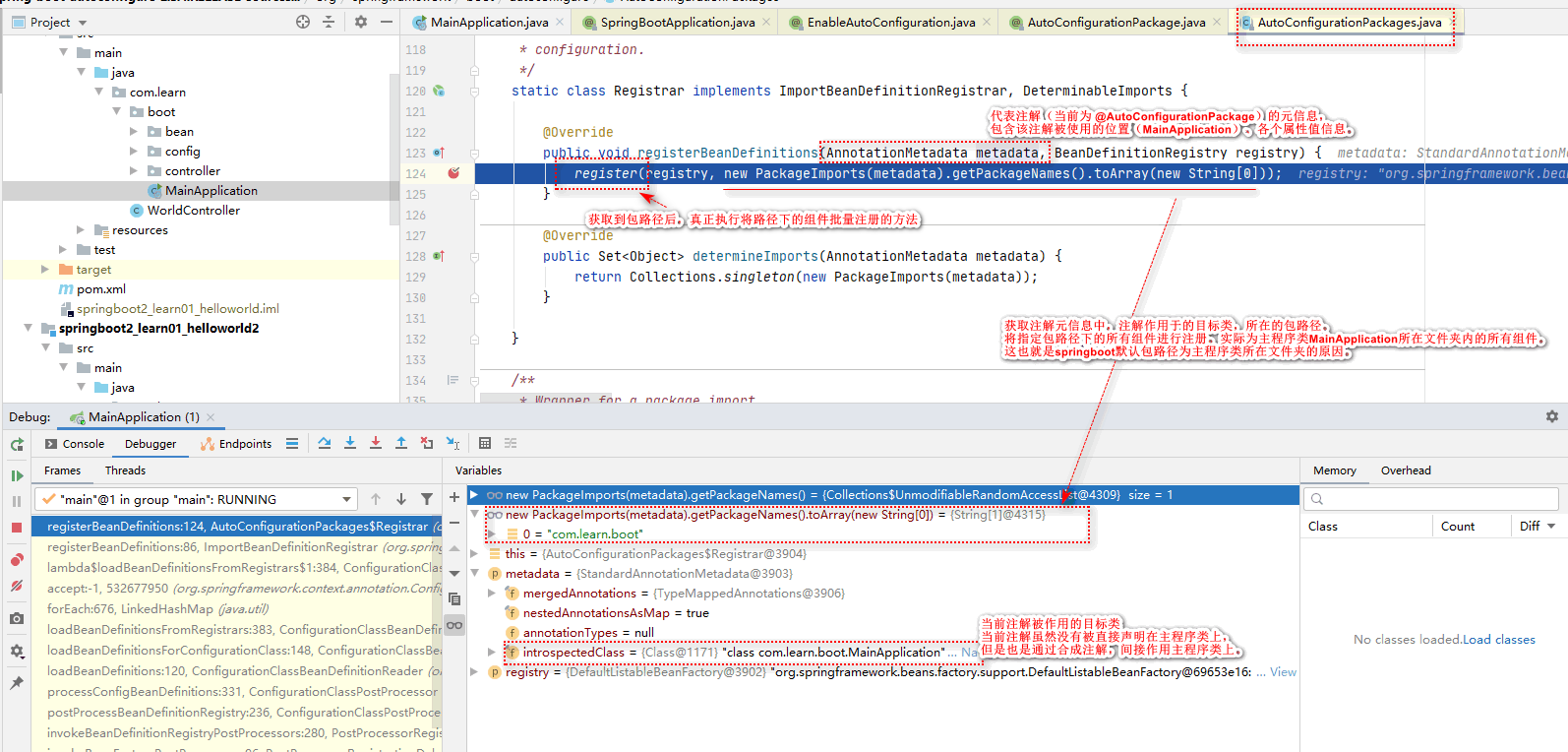Click the Run to Cursor icon
The image size is (1568, 752).
[452, 443]
